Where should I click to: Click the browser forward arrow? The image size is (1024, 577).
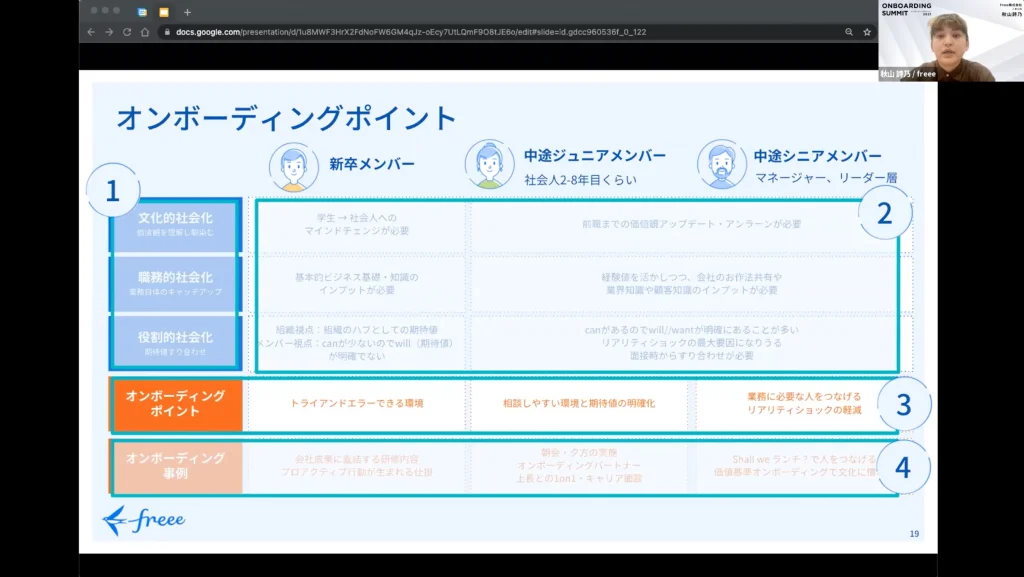[109, 32]
